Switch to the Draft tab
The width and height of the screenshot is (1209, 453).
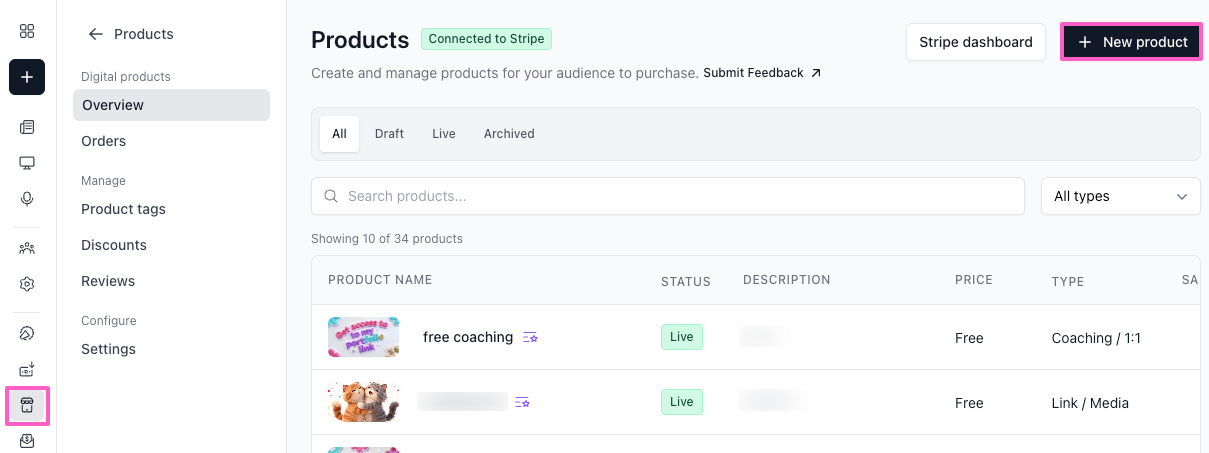(389, 134)
